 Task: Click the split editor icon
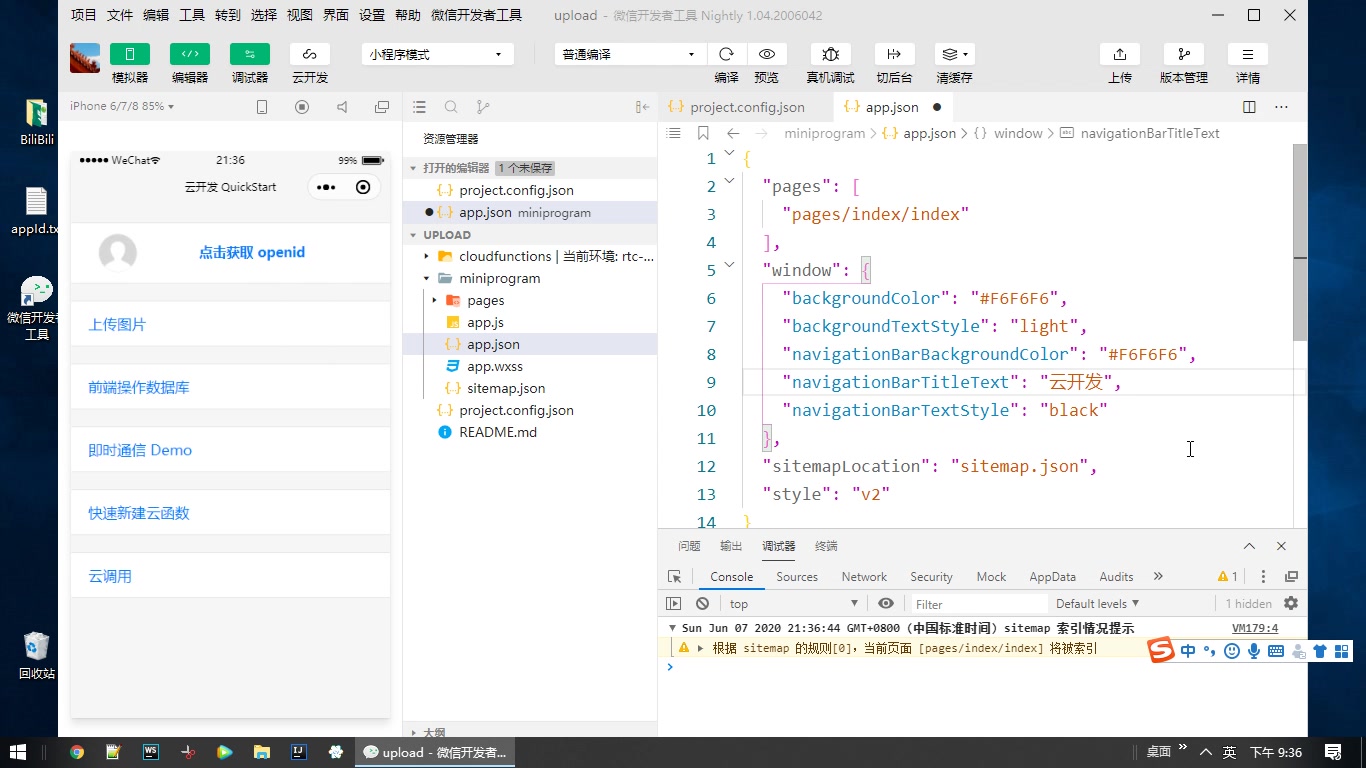click(1249, 107)
